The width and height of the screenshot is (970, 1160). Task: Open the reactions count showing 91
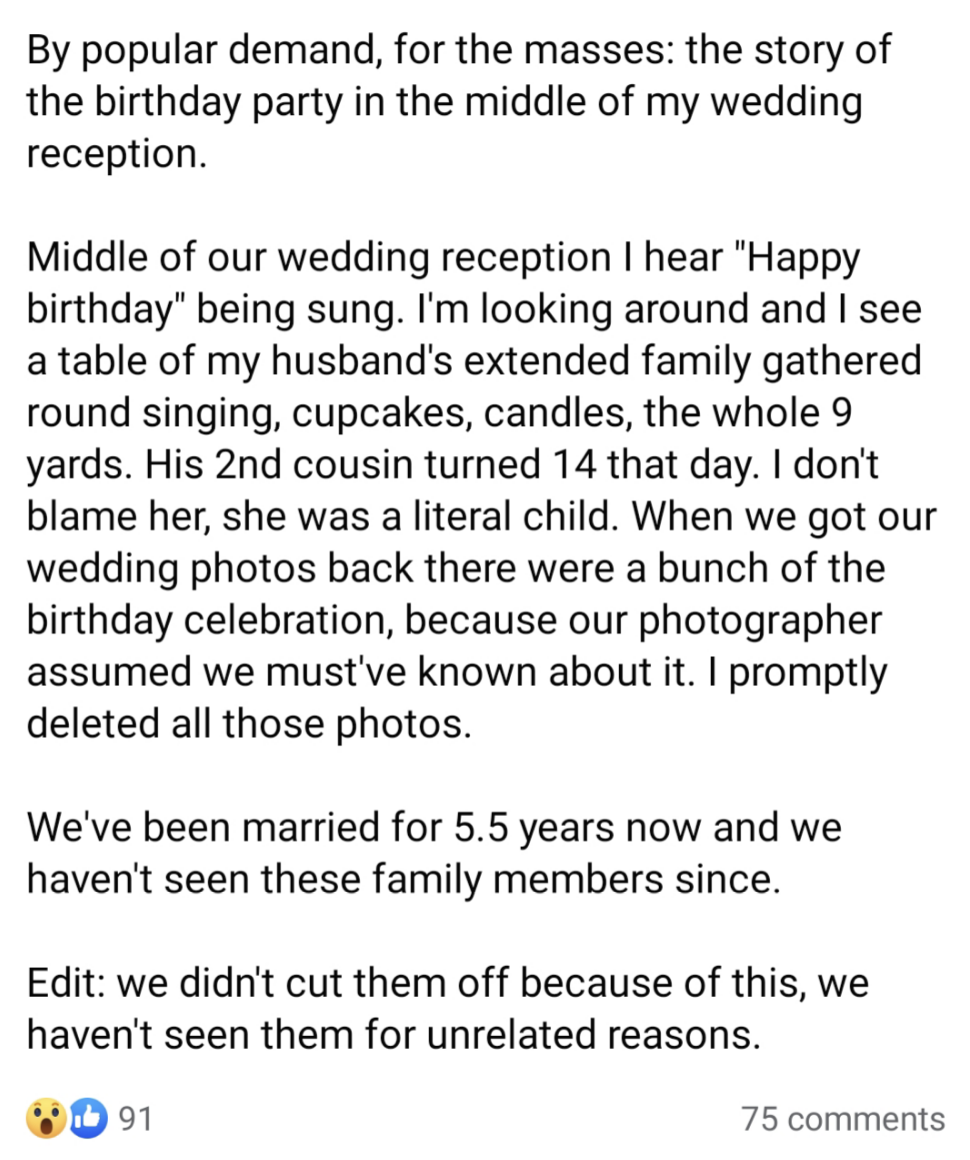click(135, 1118)
